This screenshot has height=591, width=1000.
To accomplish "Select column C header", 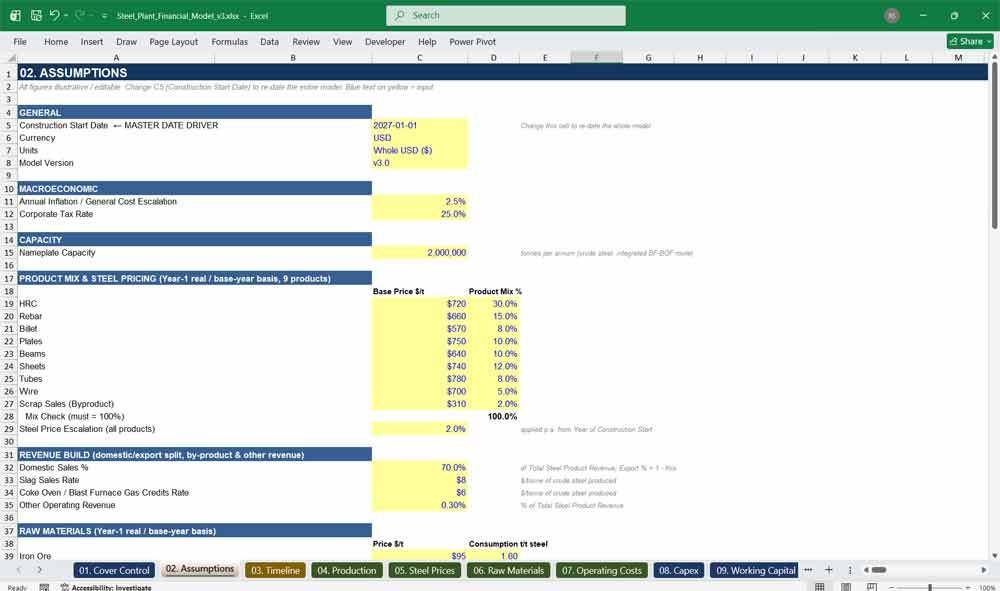I will [x=420, y=57].
